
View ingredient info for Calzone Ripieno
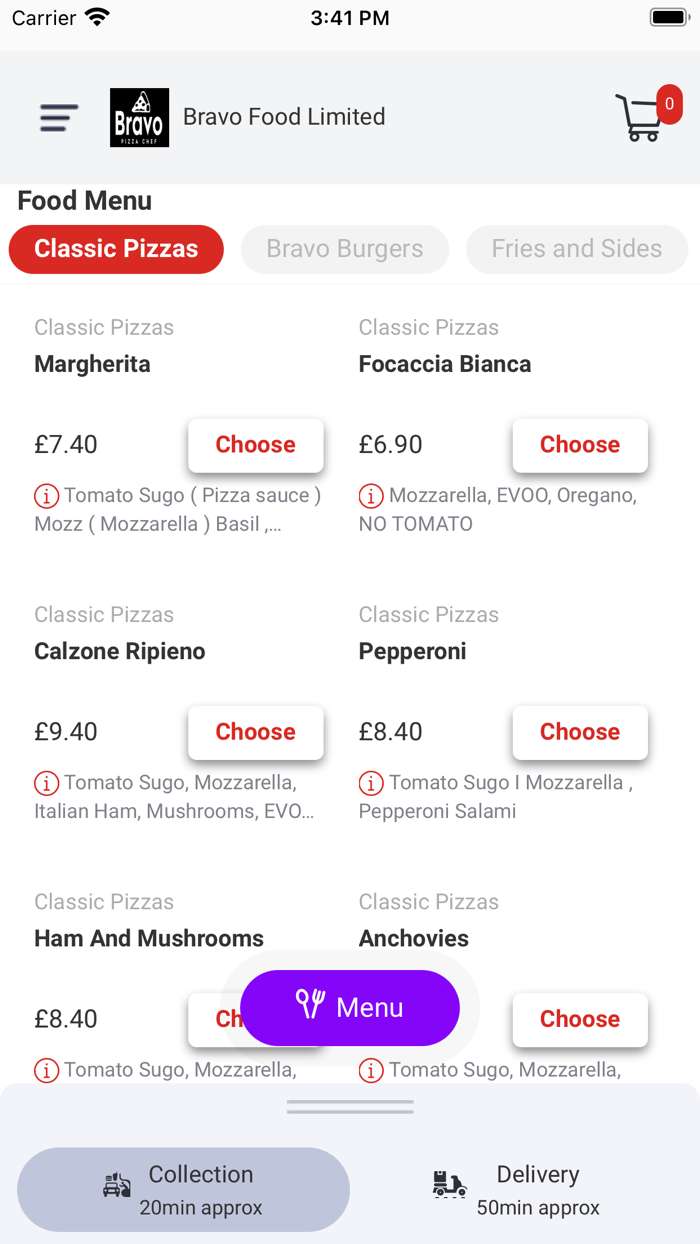(x=46, y=782)
